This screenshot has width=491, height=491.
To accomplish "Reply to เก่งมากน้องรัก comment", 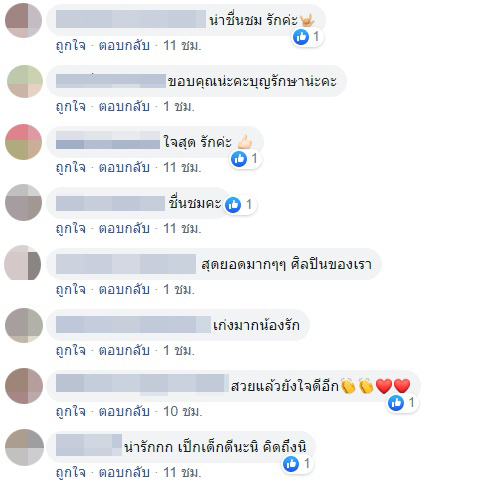I will coord(124,351).
